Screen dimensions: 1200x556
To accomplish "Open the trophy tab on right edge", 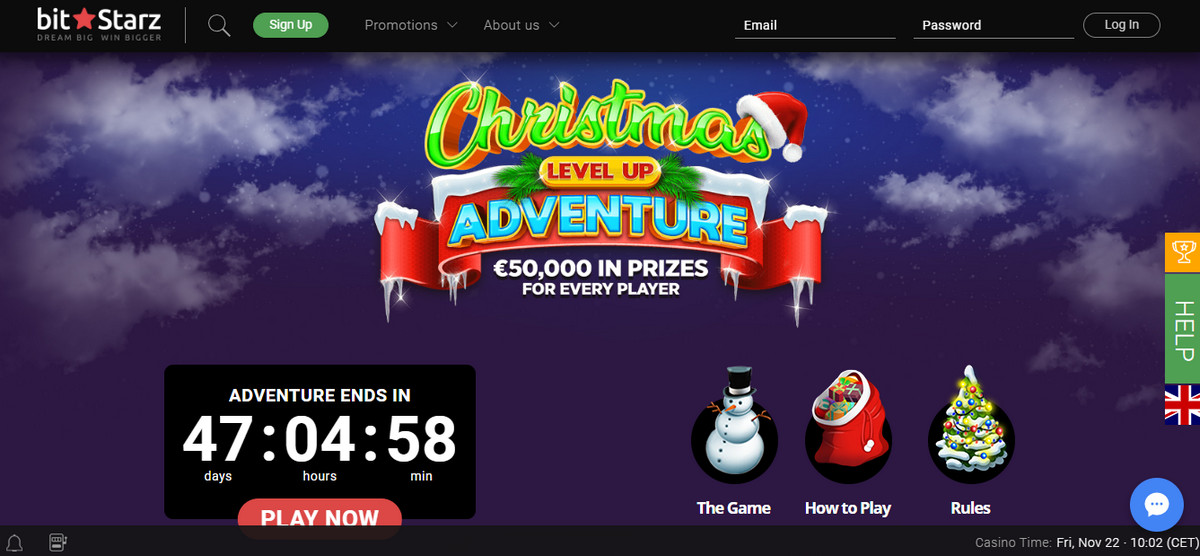I will pos(1183,252).
